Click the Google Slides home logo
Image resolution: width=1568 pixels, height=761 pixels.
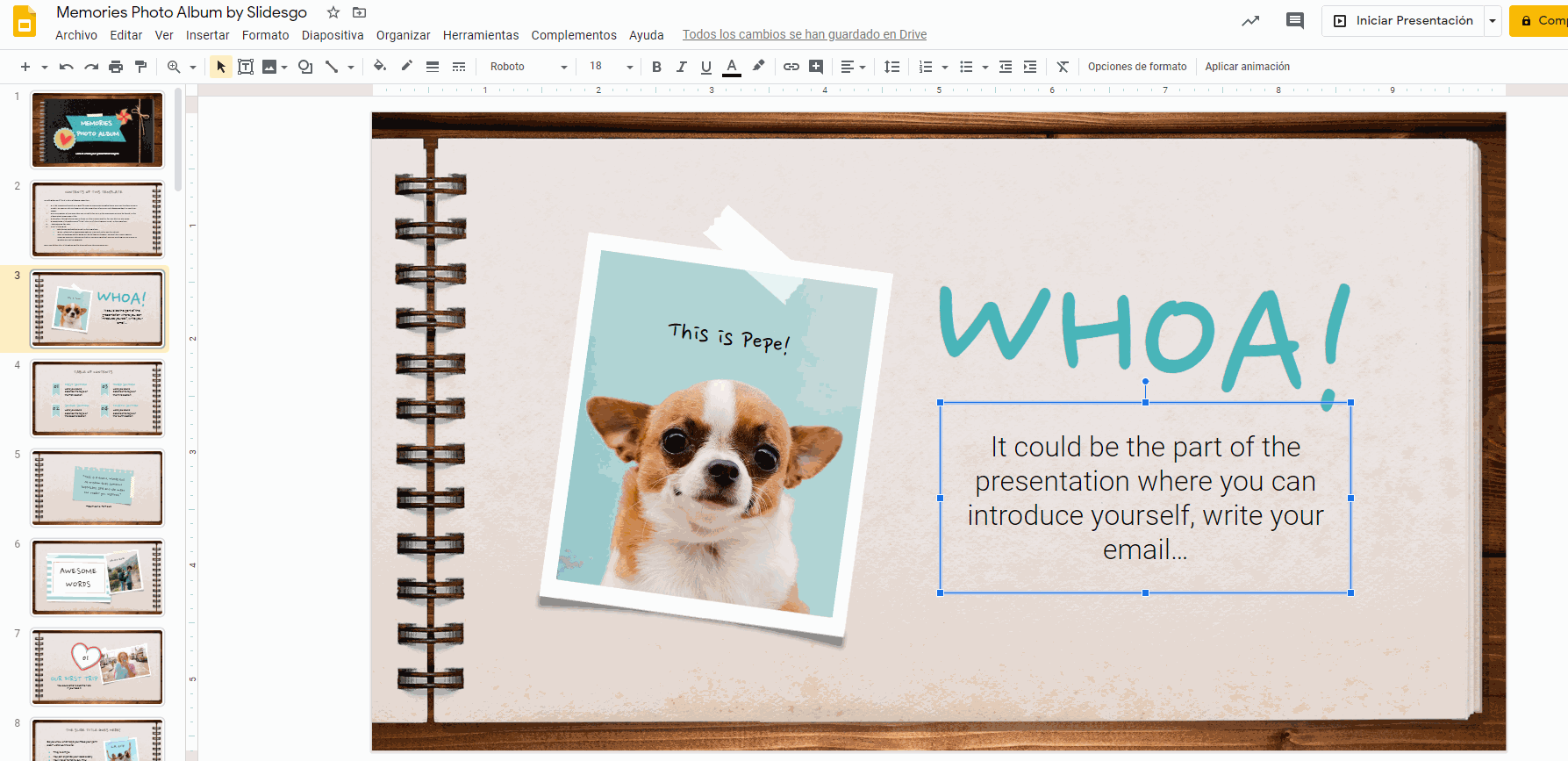(25, 22)
